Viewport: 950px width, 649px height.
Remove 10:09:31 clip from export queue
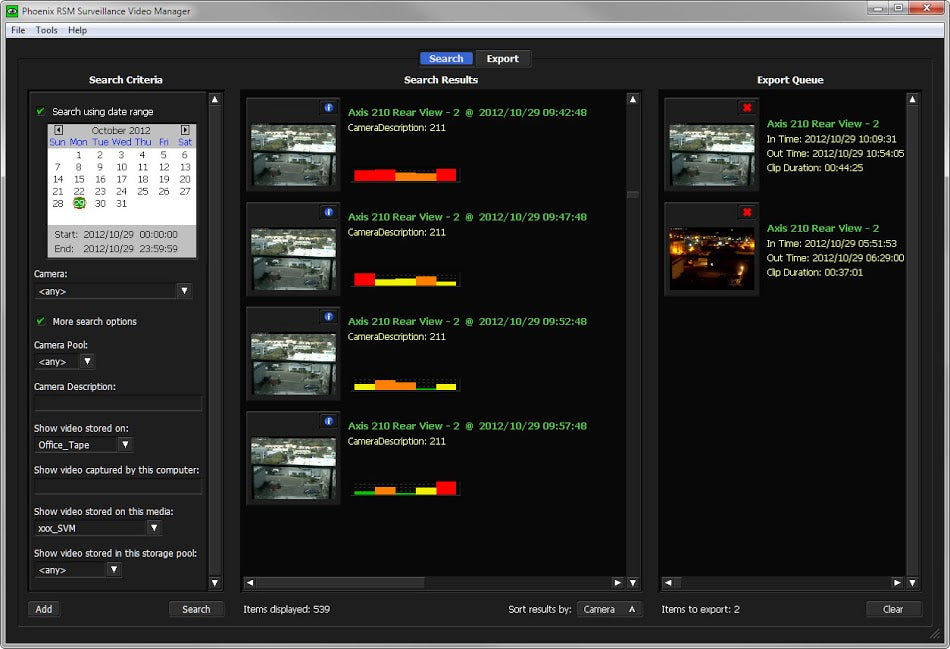(x=746, y=107)
